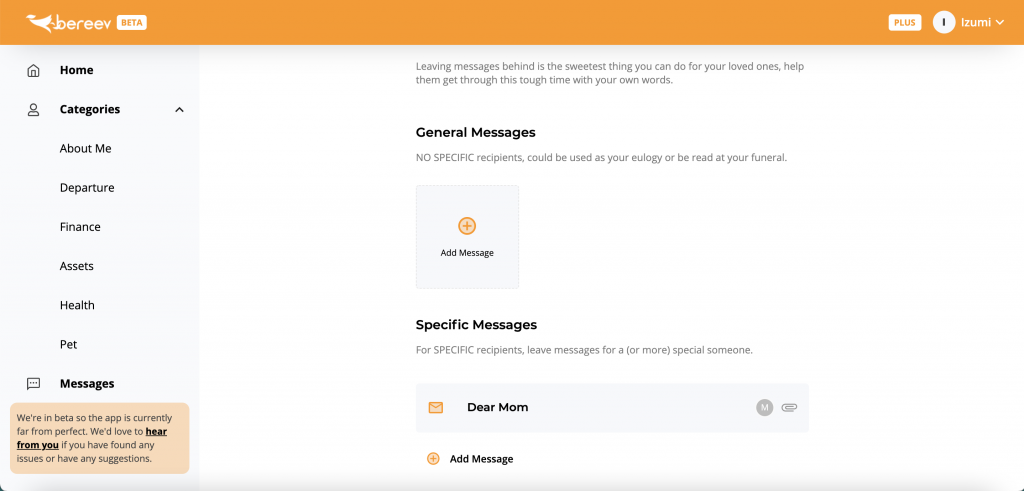Click the PLUS plan badge
1024x491 pixels.
(x=904, y=22)
